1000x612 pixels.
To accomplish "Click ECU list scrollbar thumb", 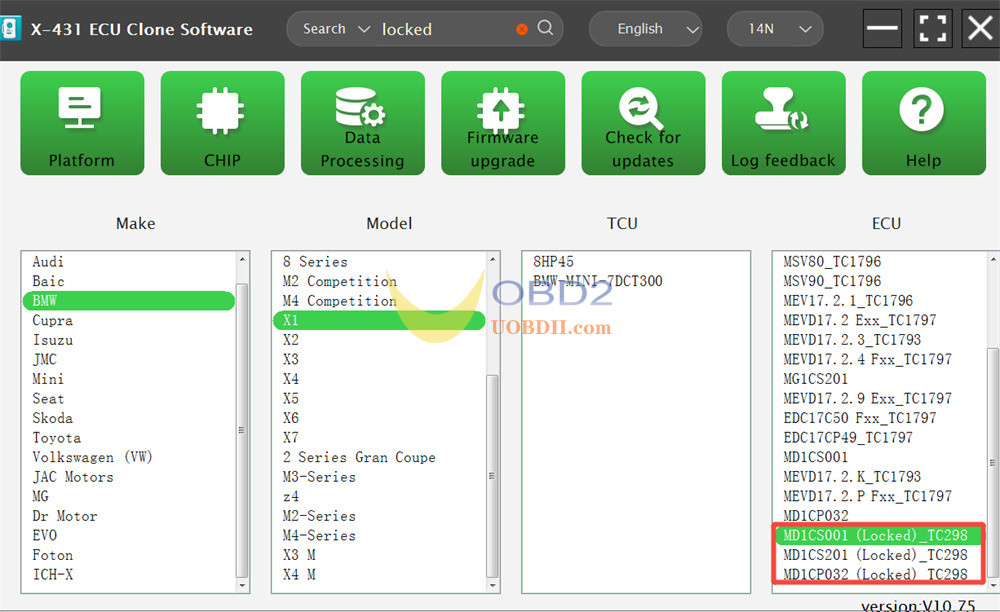I will pyautogui.click(x=992, y=462).
